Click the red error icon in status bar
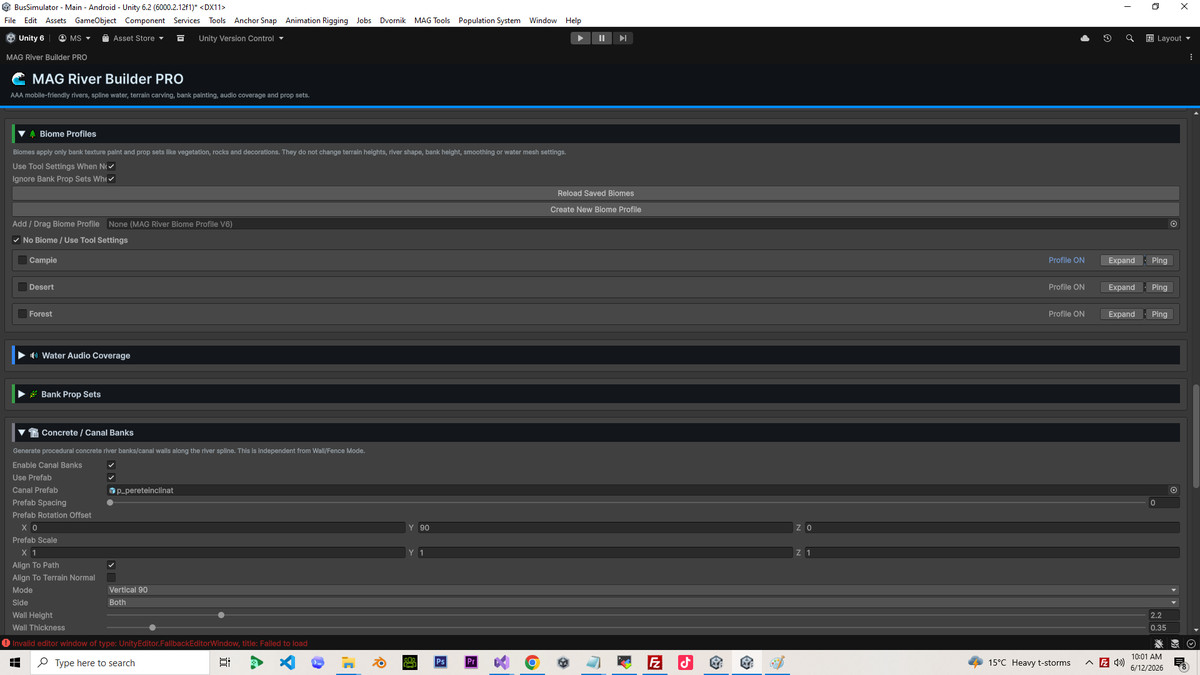The width and height of the screenshot is (1200, 675). pyautogui.click(x=6, y=643)
